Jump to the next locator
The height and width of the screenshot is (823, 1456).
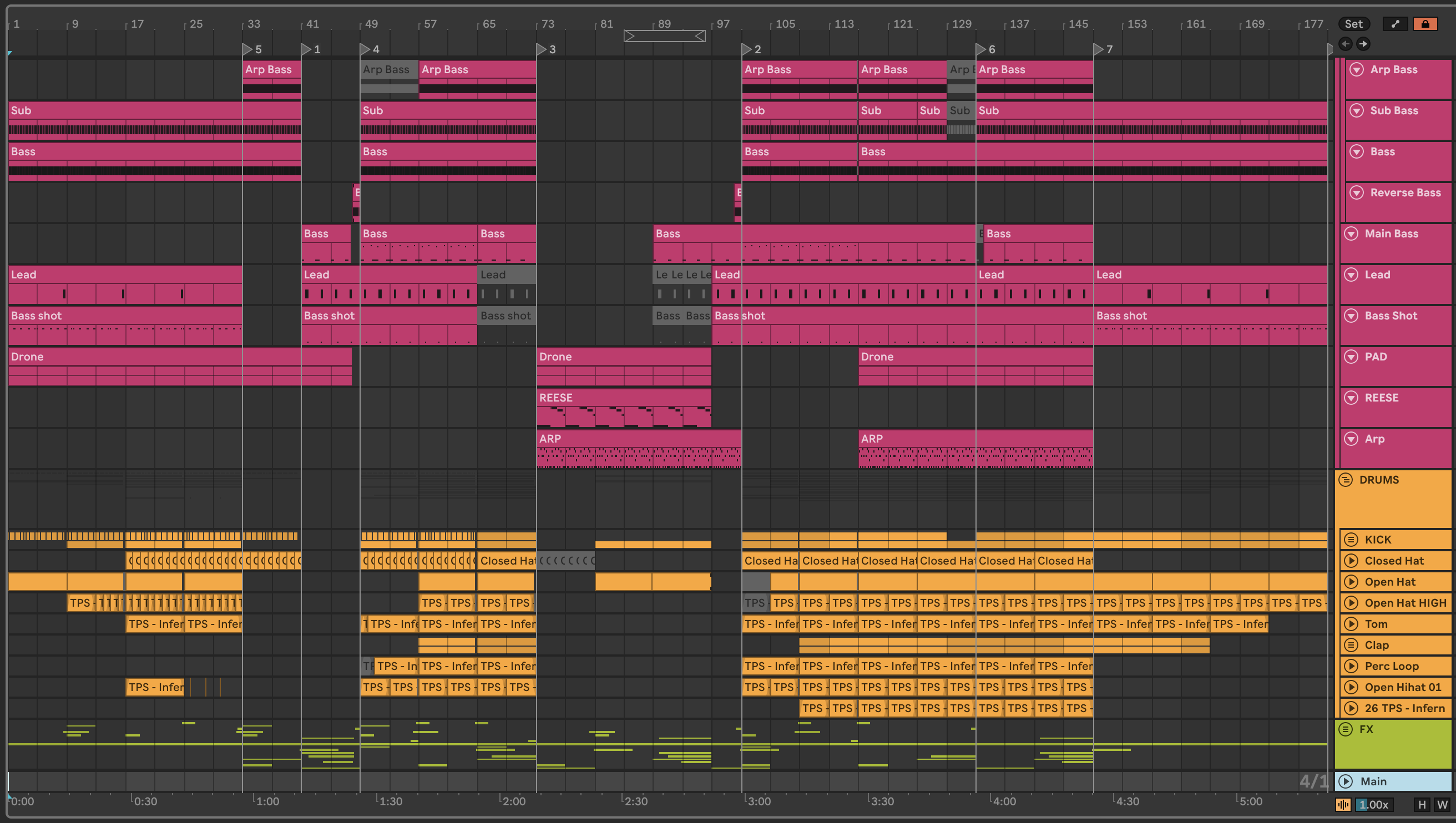(x=1363, y=43)
